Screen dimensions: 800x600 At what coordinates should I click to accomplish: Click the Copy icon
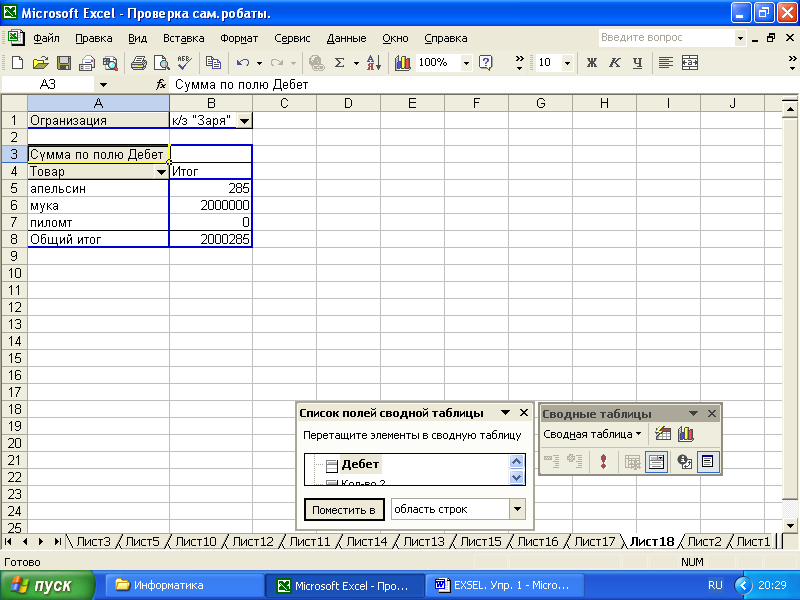coord(213,63)
